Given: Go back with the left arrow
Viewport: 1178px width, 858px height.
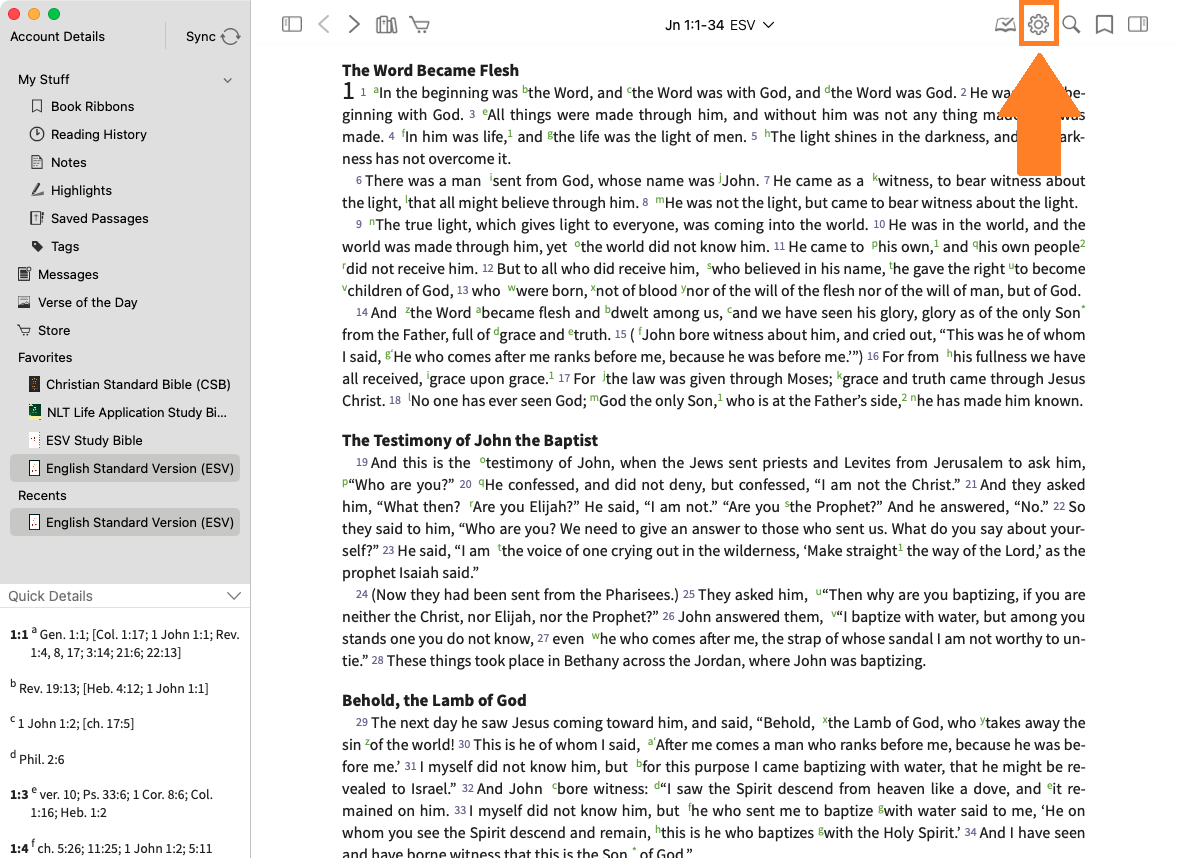Looking at the screenshot, I should (x=323, y=25).
